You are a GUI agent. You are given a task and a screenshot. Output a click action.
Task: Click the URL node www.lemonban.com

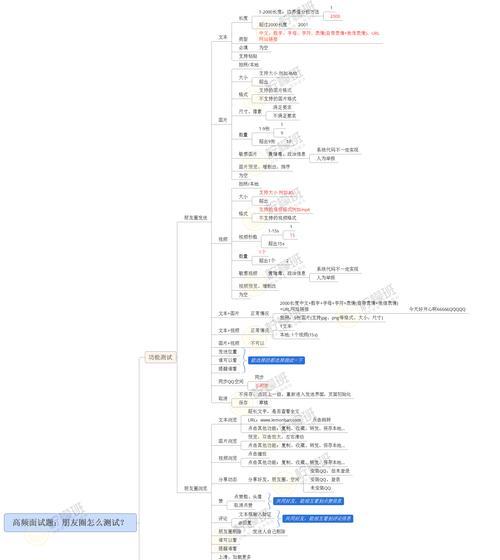click(274, 420)
